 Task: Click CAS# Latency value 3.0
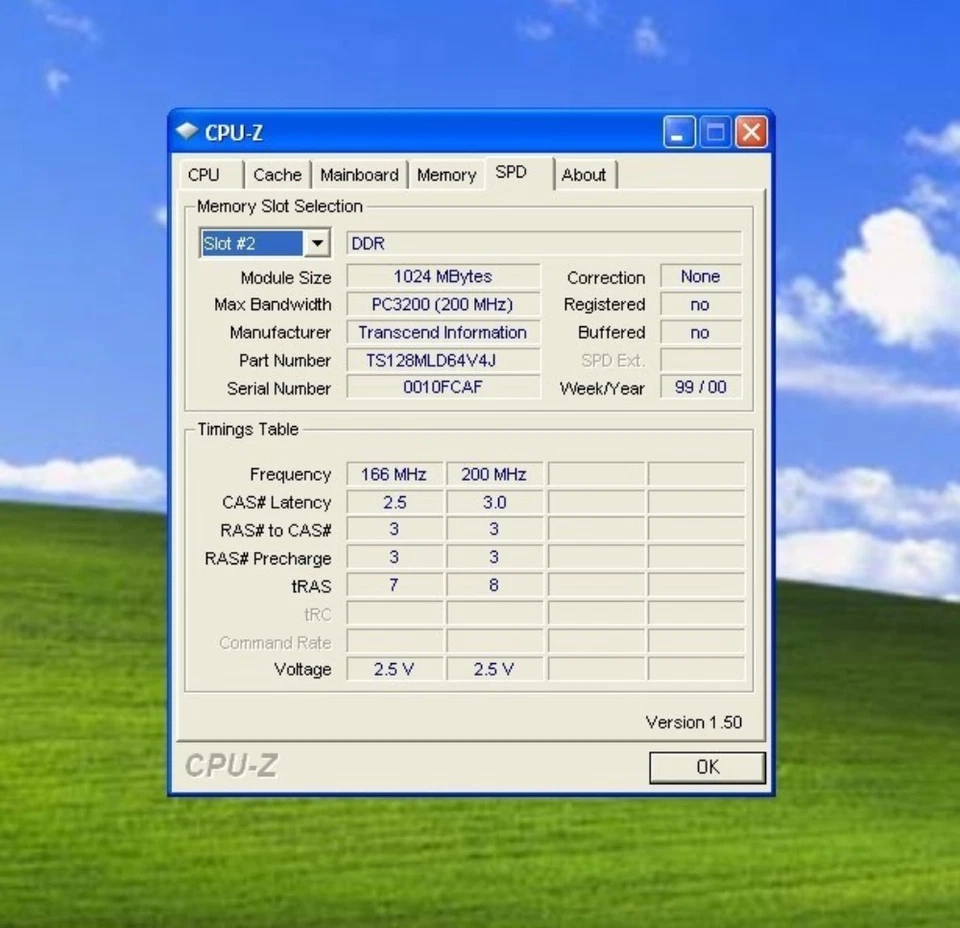point(495,503)
